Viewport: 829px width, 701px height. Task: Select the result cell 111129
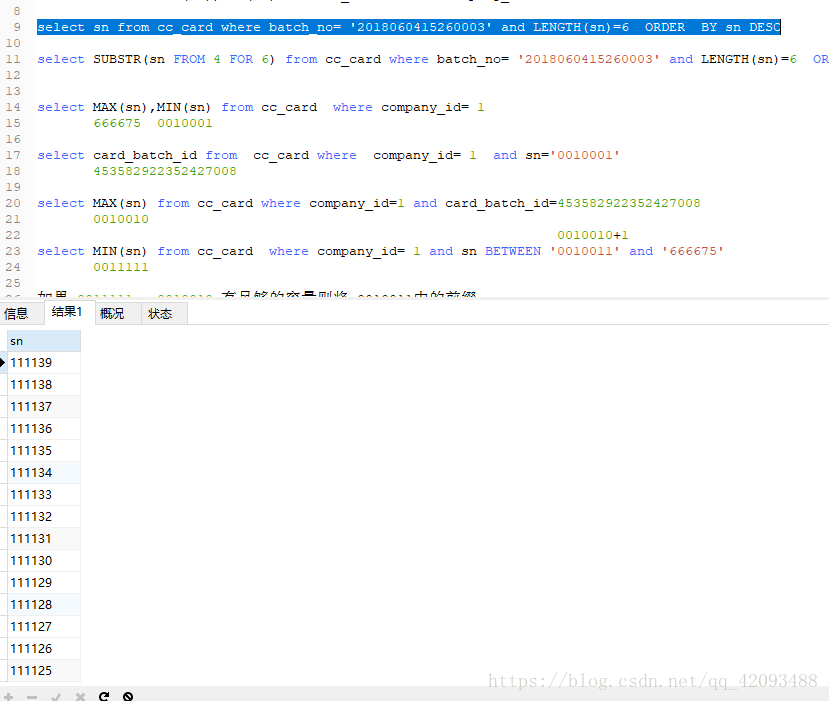44,583
